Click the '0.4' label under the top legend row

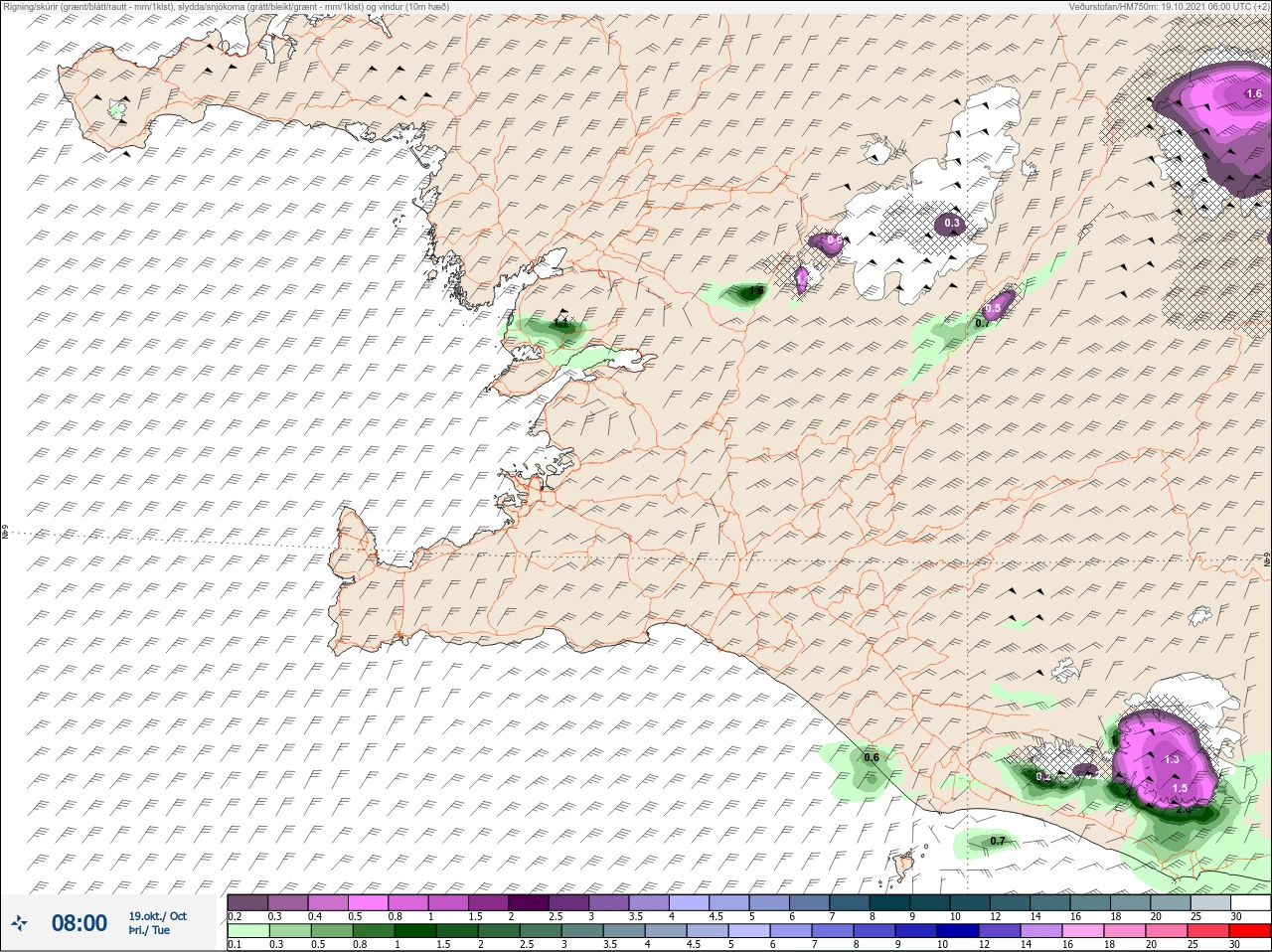pos(315,916)
